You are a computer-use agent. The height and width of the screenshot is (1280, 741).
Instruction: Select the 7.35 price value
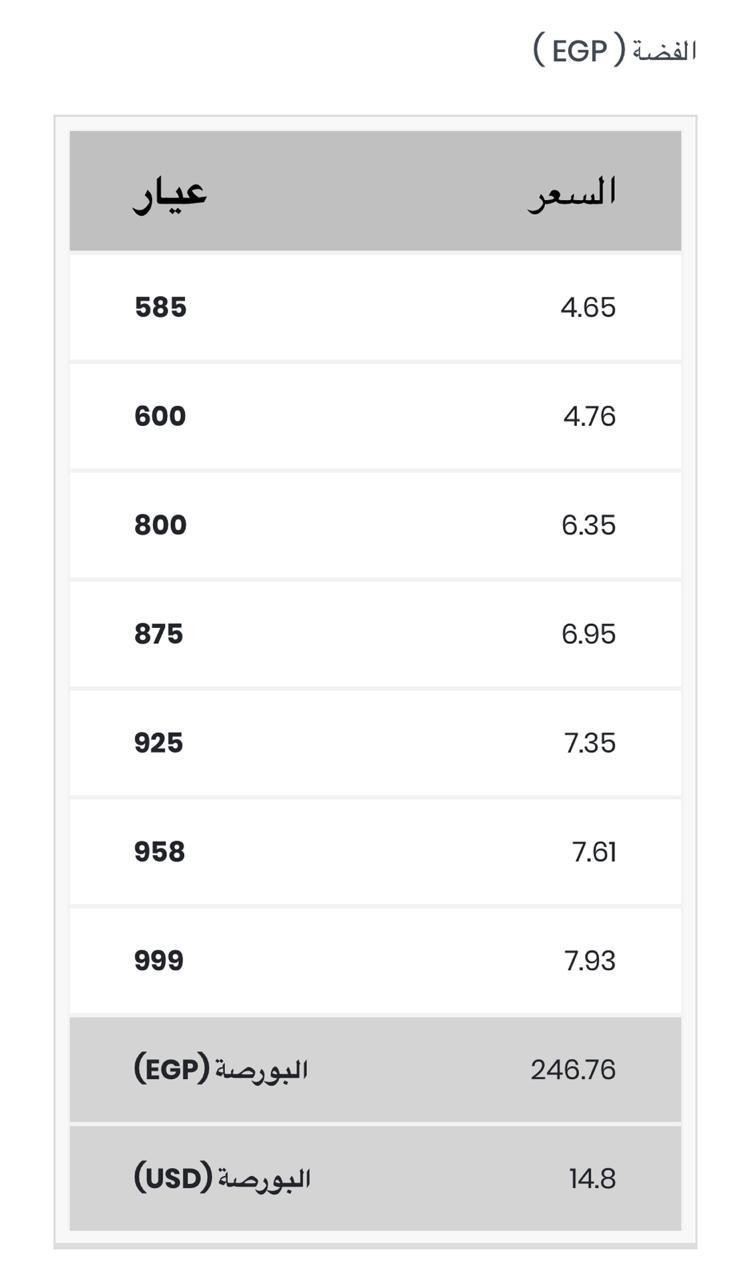click(x=590, y=743)
